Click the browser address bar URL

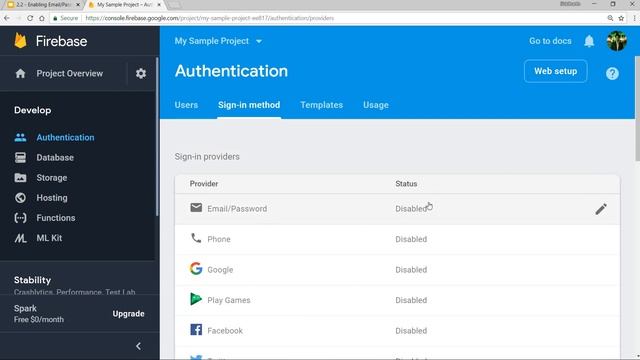point(210,18)
